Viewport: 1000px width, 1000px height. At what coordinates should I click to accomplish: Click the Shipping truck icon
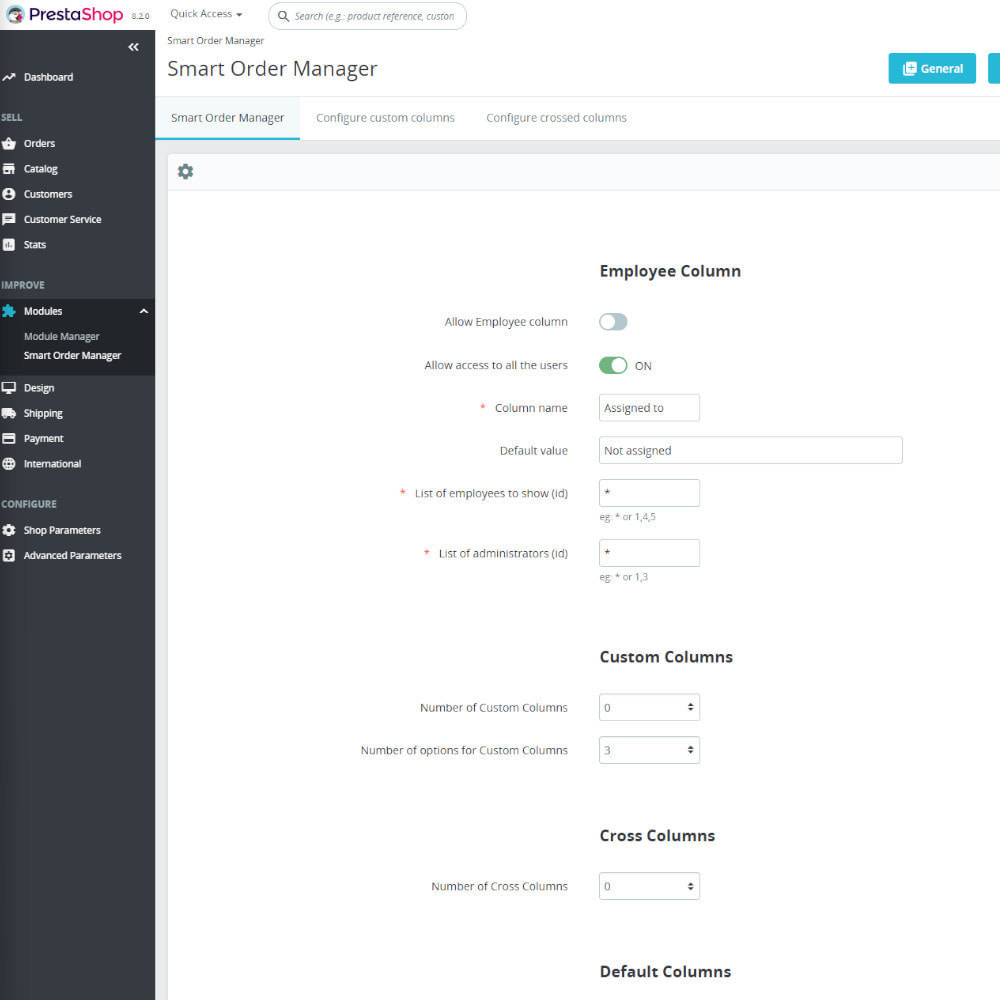[x=9, y=413]
